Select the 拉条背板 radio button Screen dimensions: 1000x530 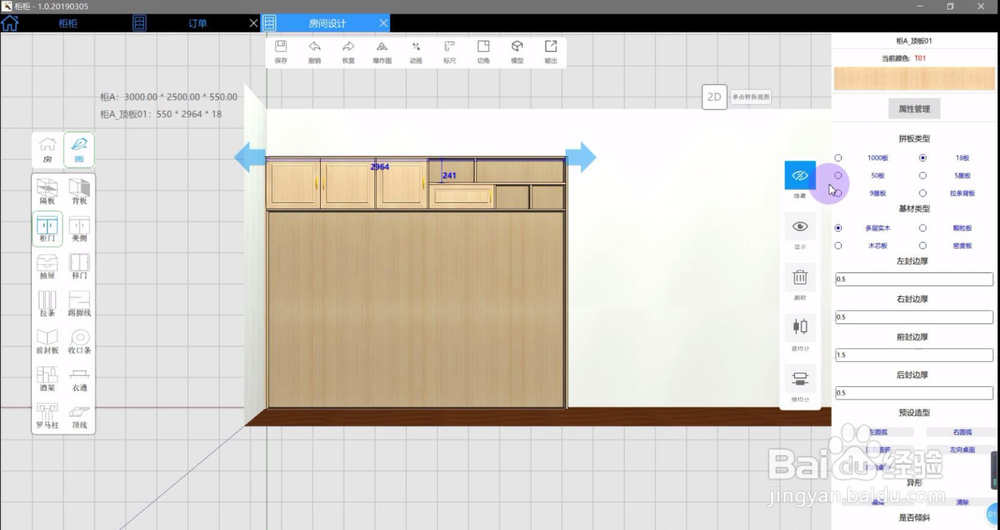922,193
